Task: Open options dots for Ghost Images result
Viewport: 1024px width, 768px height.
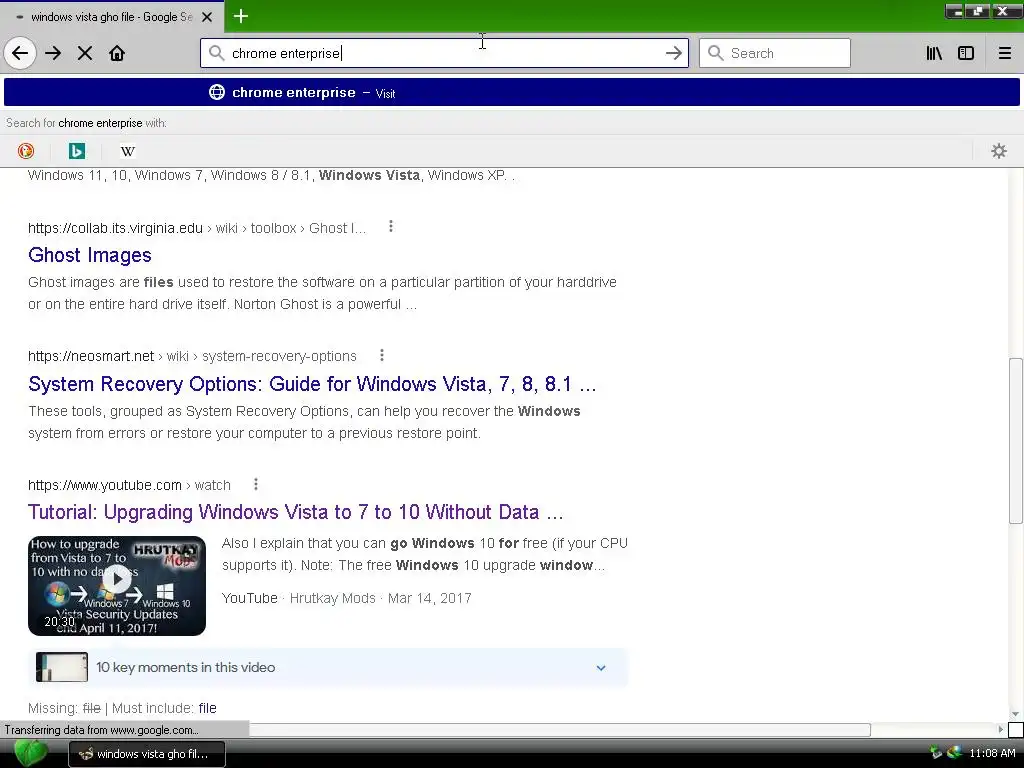Action: (391, 227)
